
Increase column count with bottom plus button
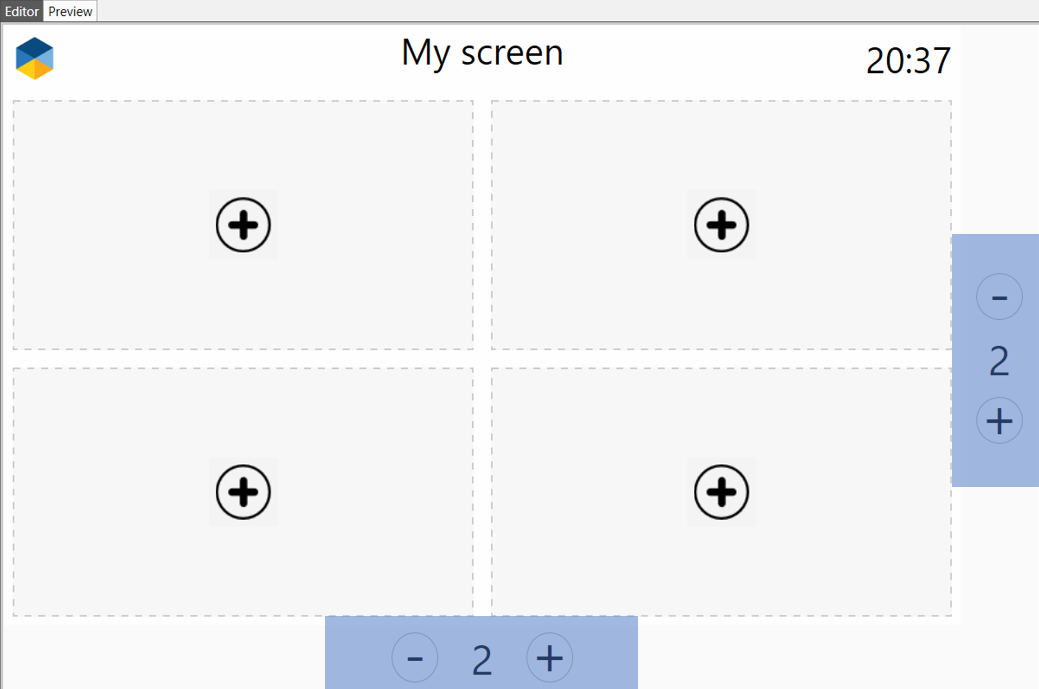pyautogui.click(x=549, y=658)
